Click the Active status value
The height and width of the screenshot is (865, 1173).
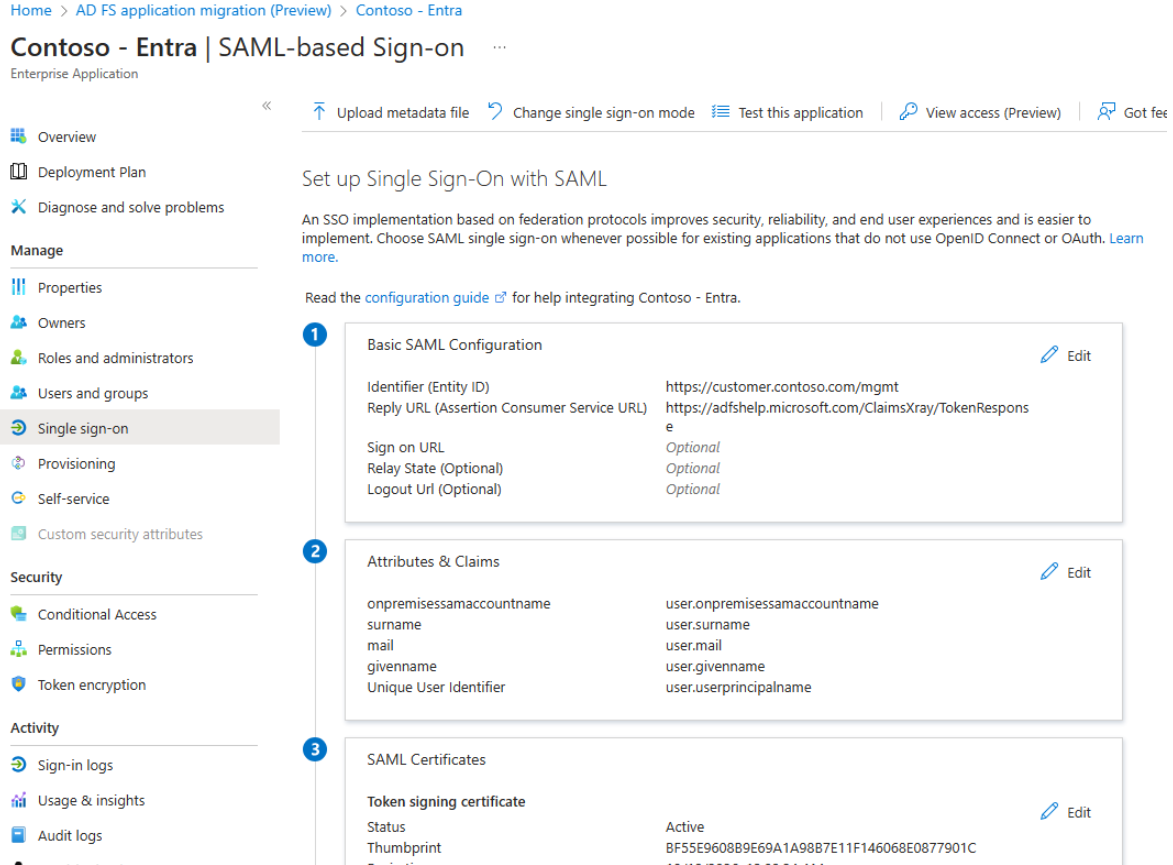[684, 827]
